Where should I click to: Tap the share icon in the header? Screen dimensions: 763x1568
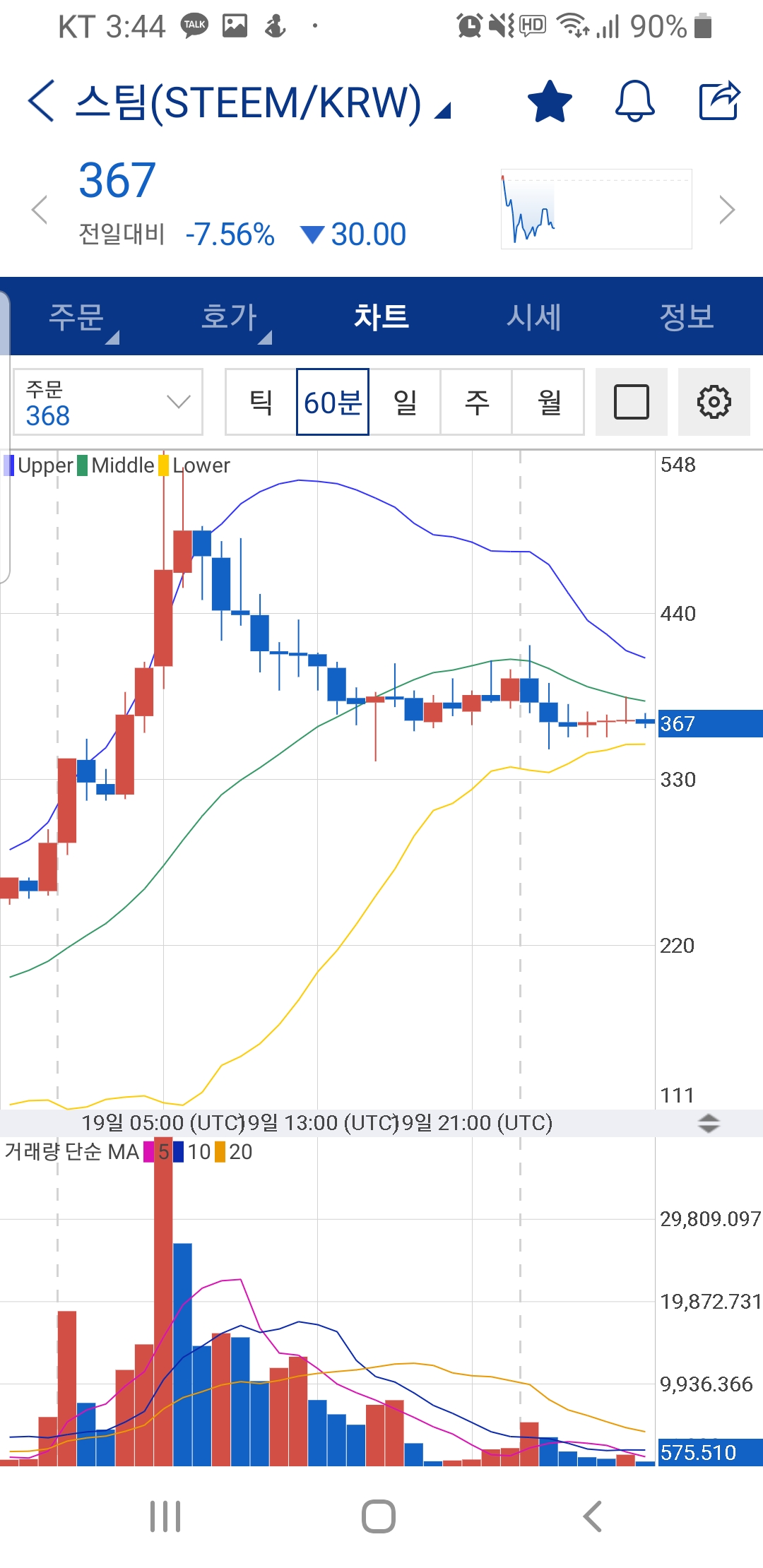[719, 101]
